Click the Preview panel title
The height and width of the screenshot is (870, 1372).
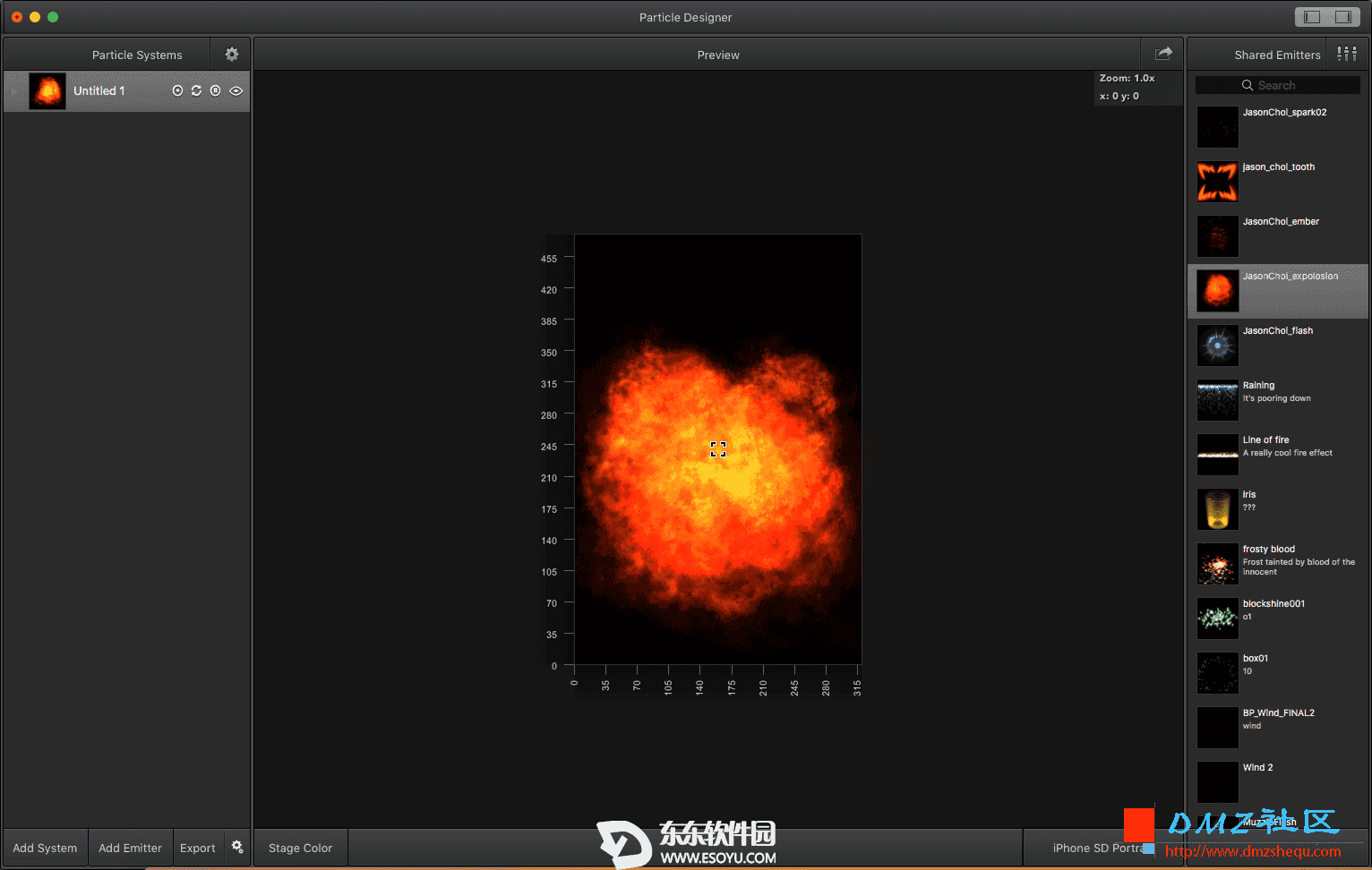click(718, 55)
